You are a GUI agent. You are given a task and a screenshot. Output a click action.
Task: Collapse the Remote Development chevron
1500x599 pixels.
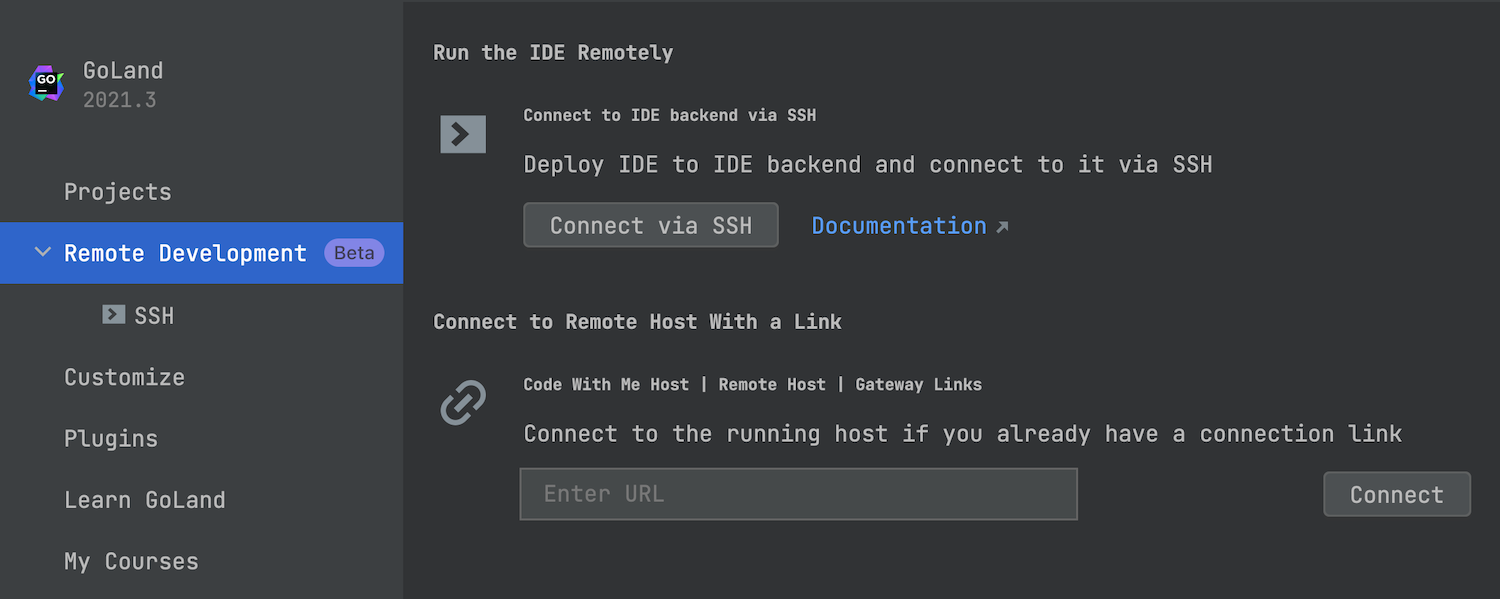pos(42,253)
